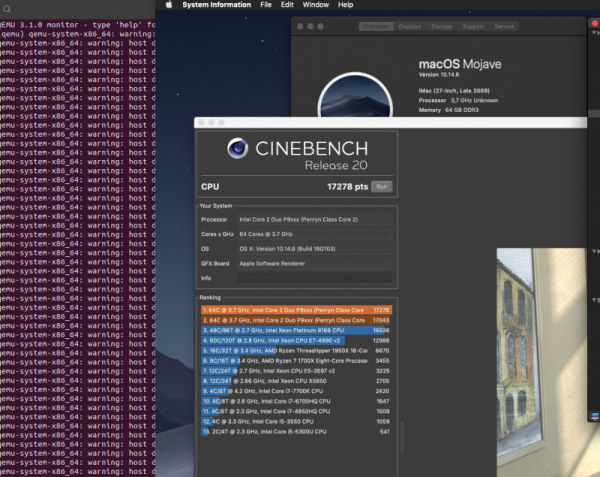Open the File menu

pyautogui.click(x=266, y=5)
